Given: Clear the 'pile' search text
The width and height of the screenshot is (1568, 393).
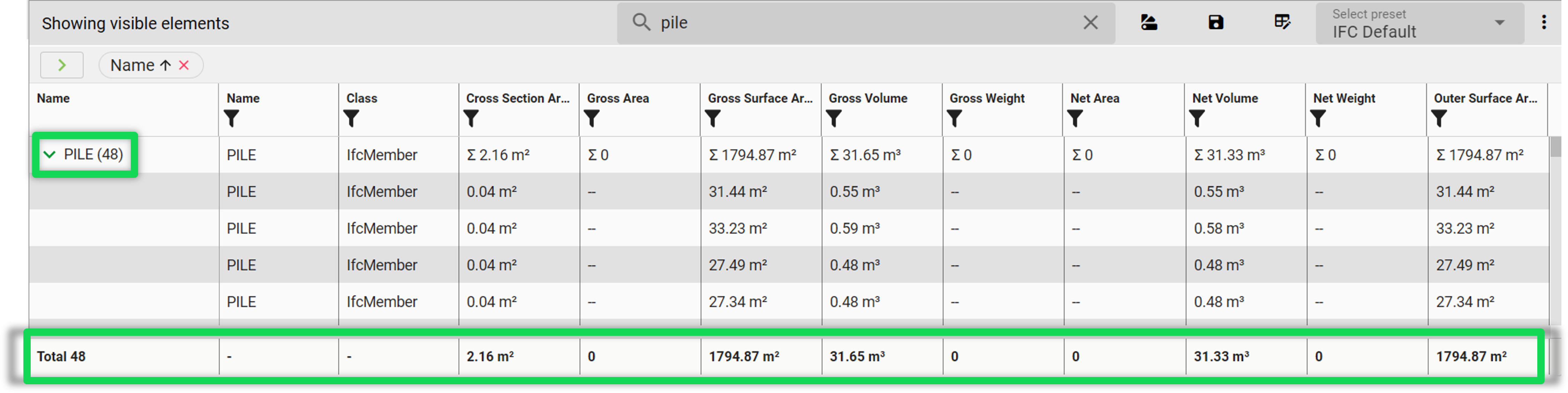Looking at the screenshot, I should (x=1090, y=23).
